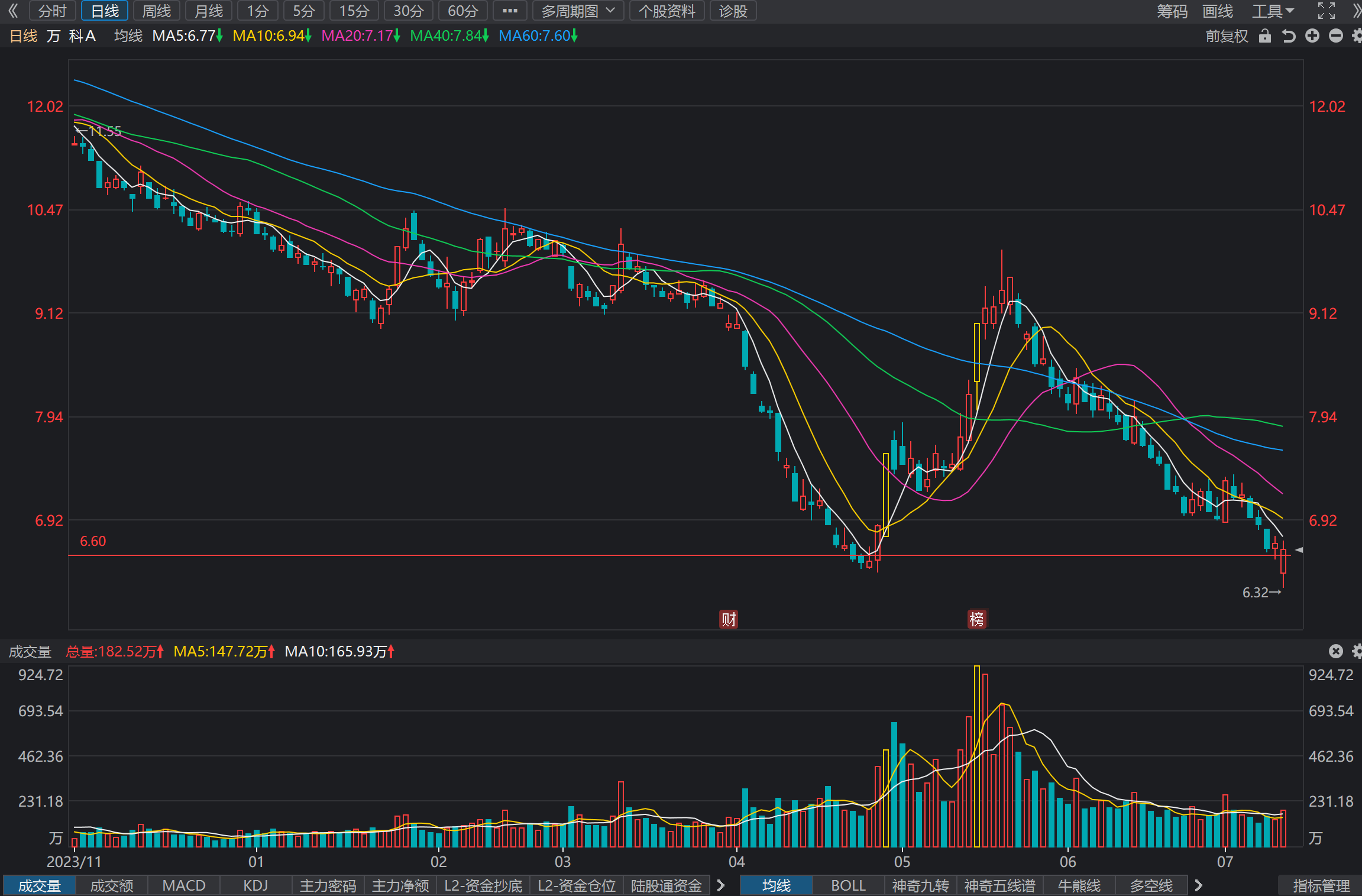Image resolution: width=1362 pixels, height=896 pixels.
Task: Open the 工具 tools dropdown
Action: 1273,11
